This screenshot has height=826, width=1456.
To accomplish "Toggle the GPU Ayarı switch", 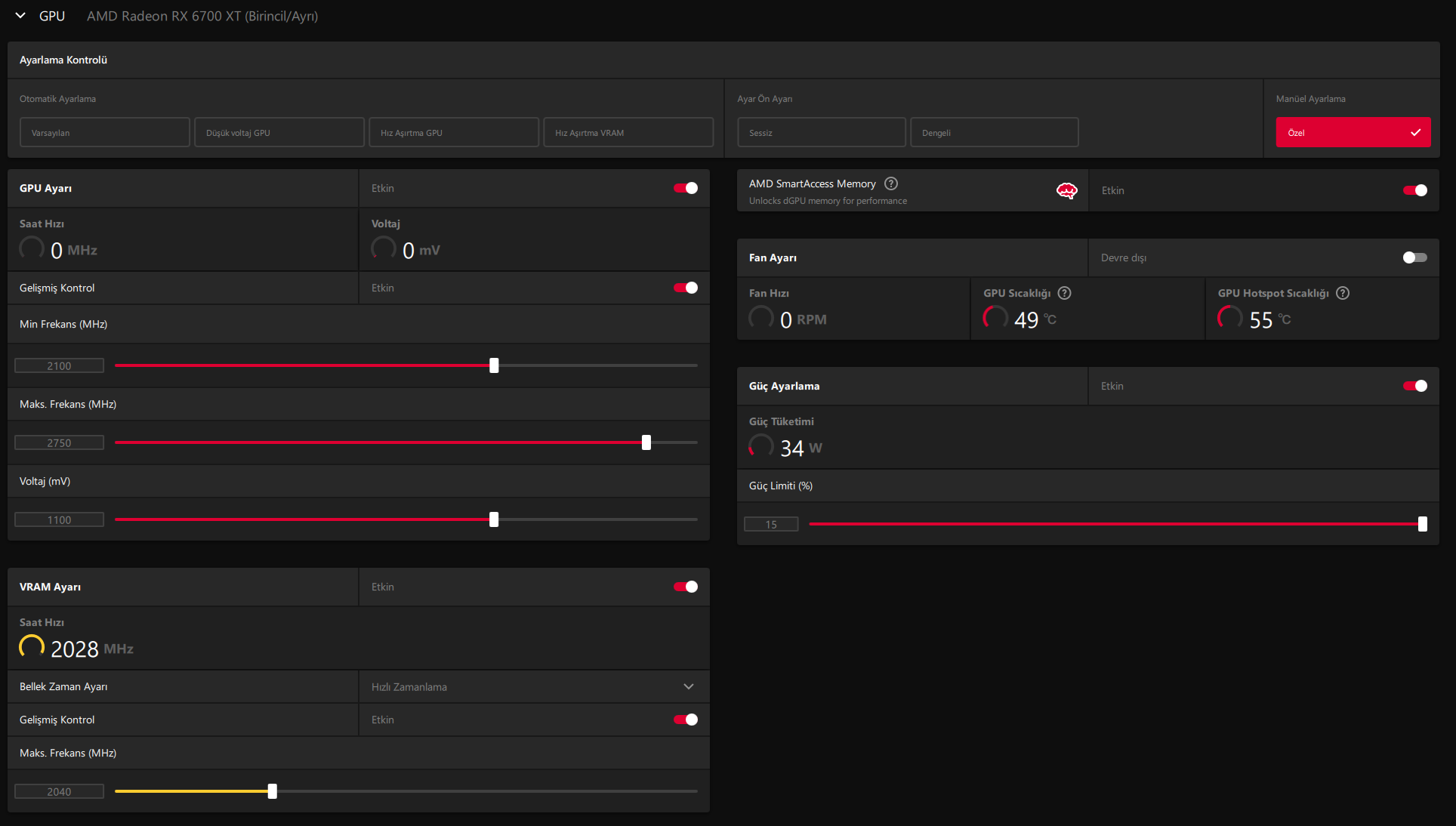I will coord(686,188).
